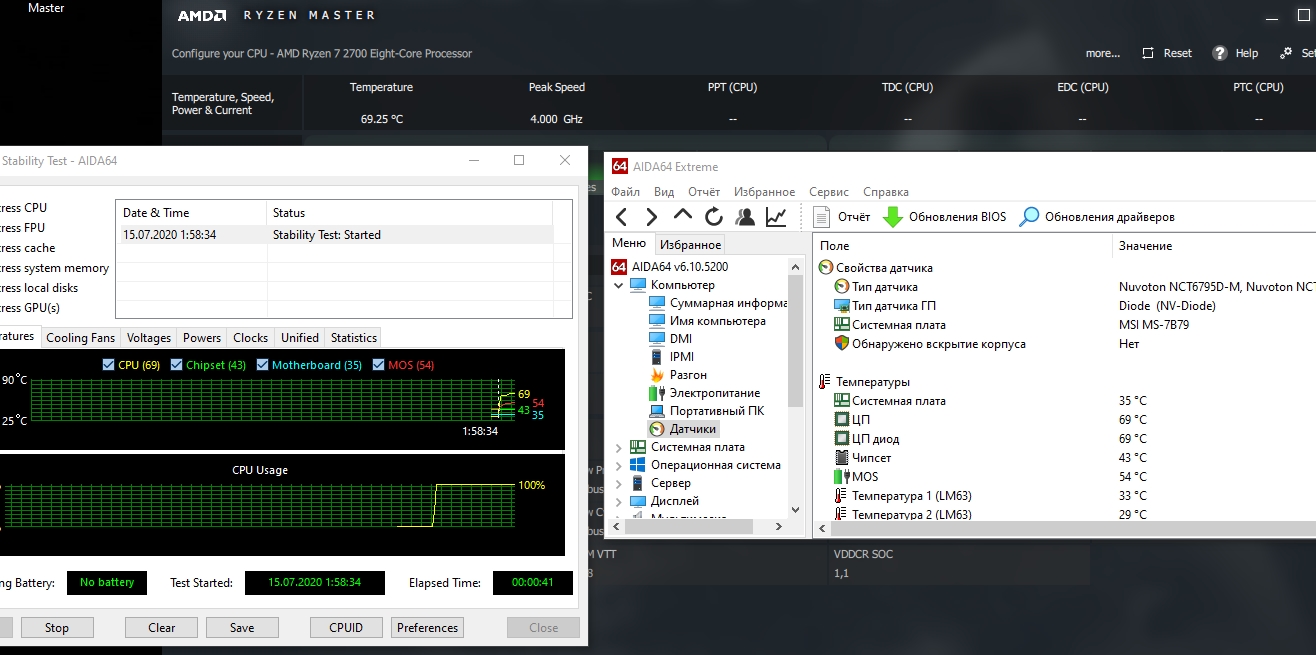Click the Ryzen Master Reset icon
The width and height of the screenshot is (1316, 655).
pos(1147,53)
